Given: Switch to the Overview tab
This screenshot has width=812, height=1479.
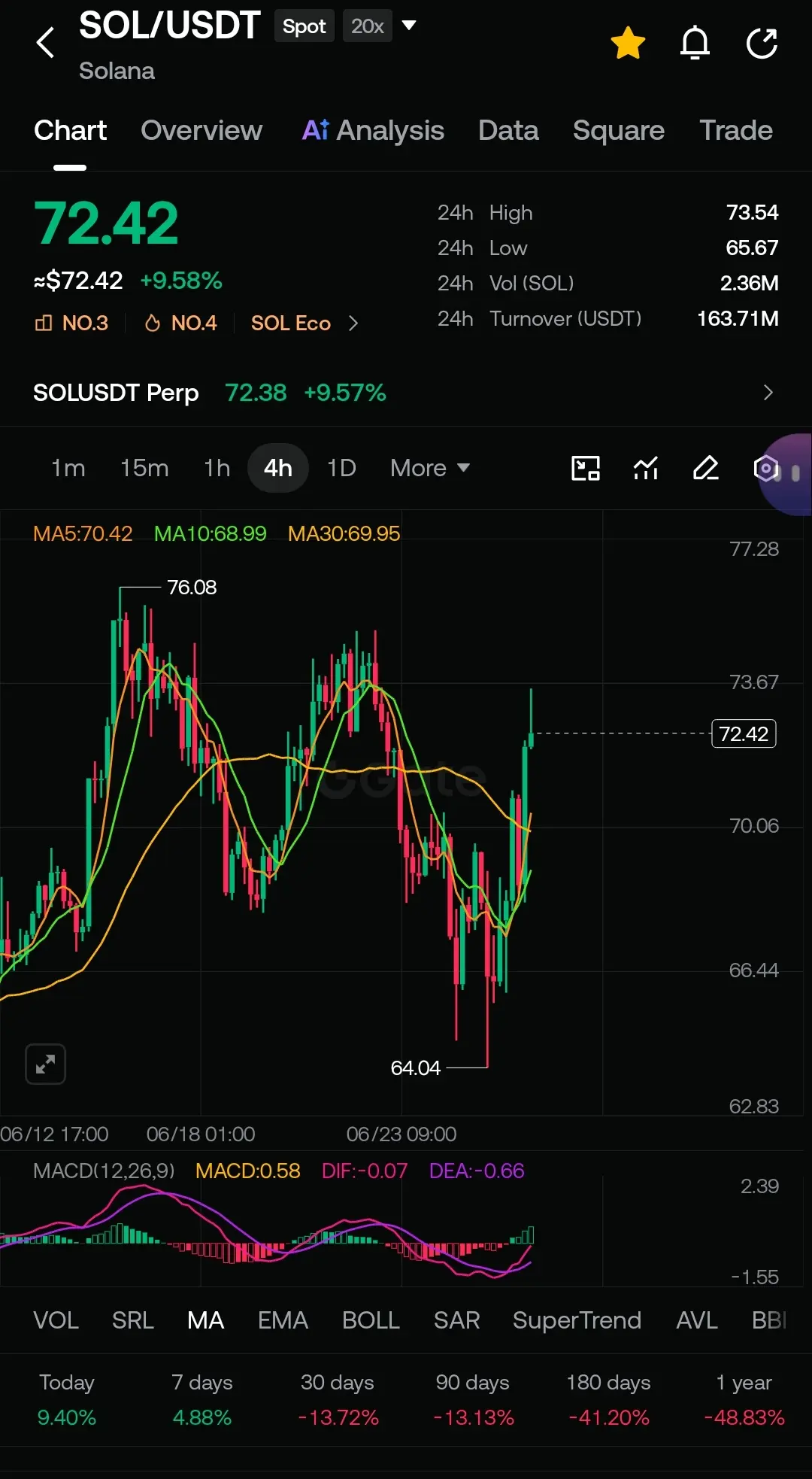Looking at the screenshot, I should click(x=201, y=131).
